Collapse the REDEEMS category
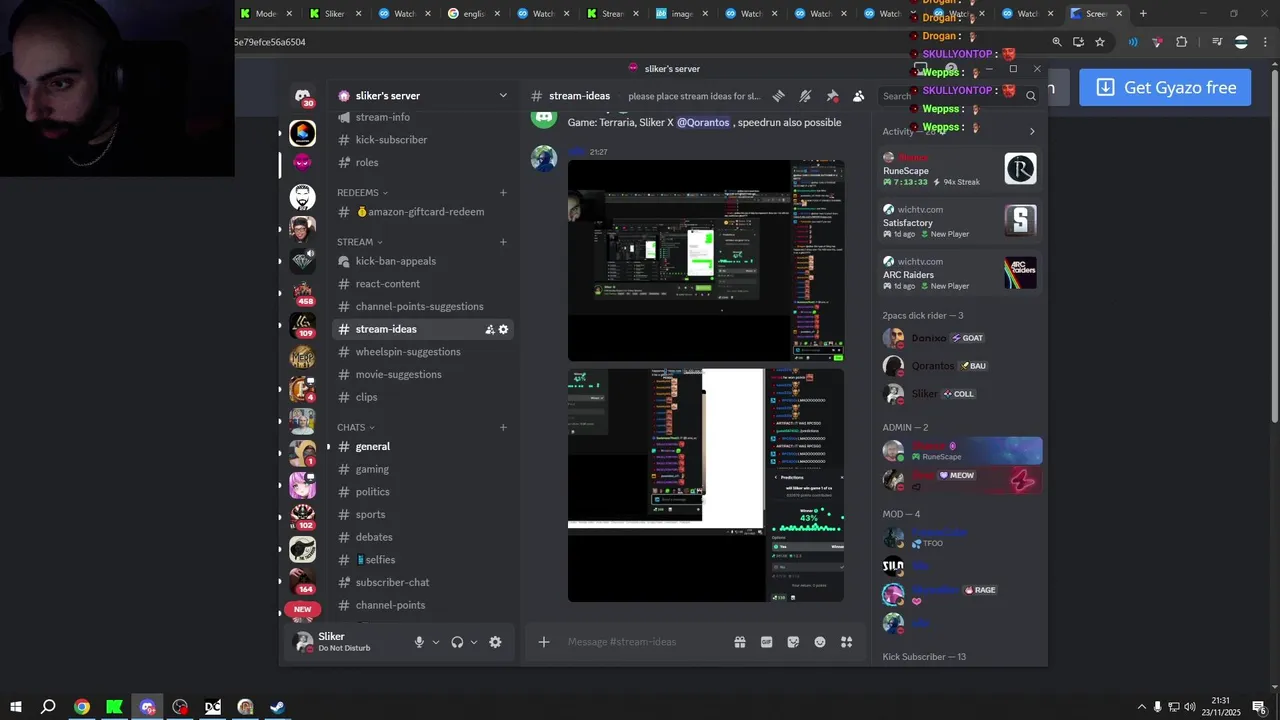This screenshot has height=720, width=1280. pyautogui.click(x=362, y=192)
